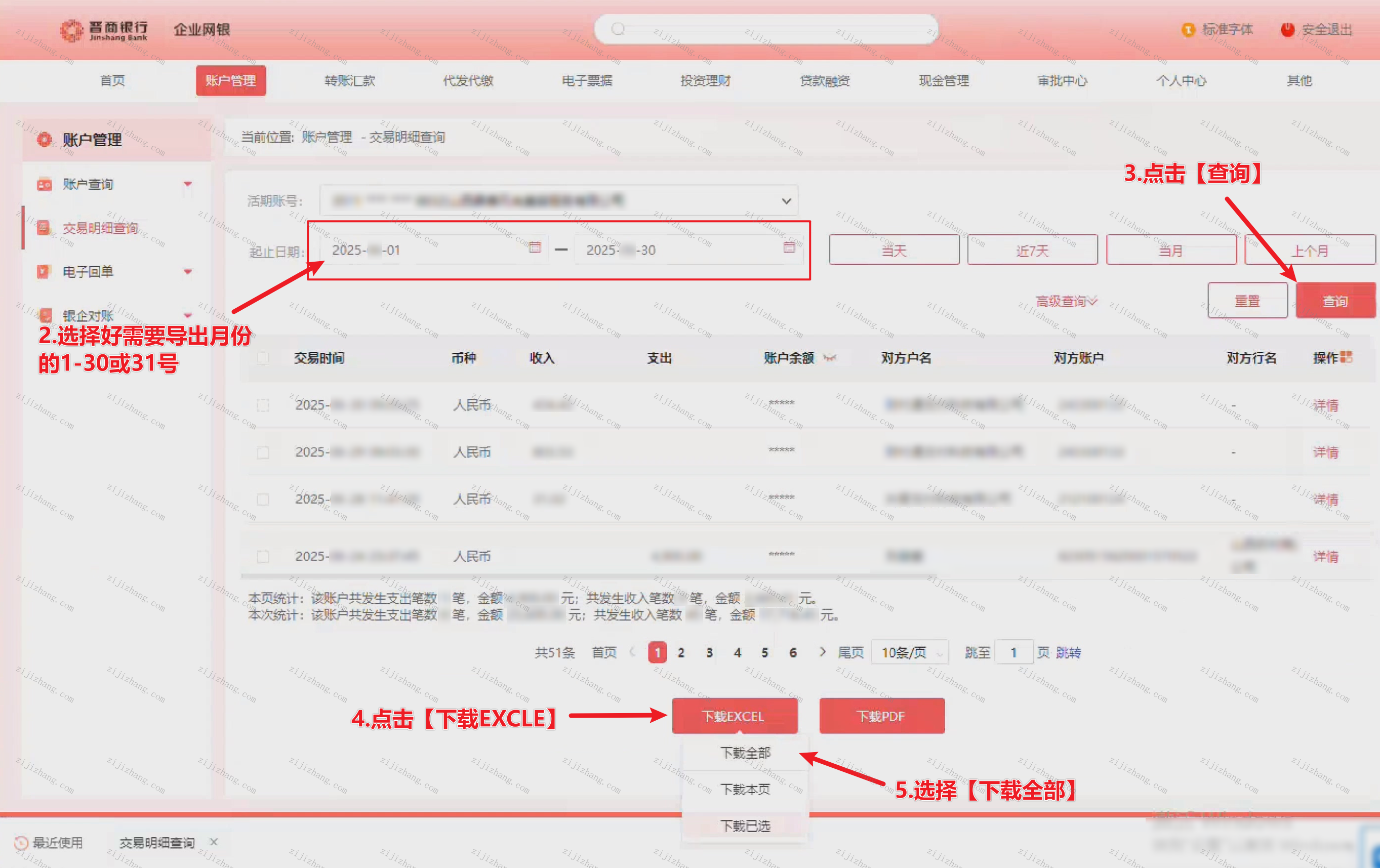Open the 贷款融资 navigation tab

pyautogui.click(x=825, y=81)
